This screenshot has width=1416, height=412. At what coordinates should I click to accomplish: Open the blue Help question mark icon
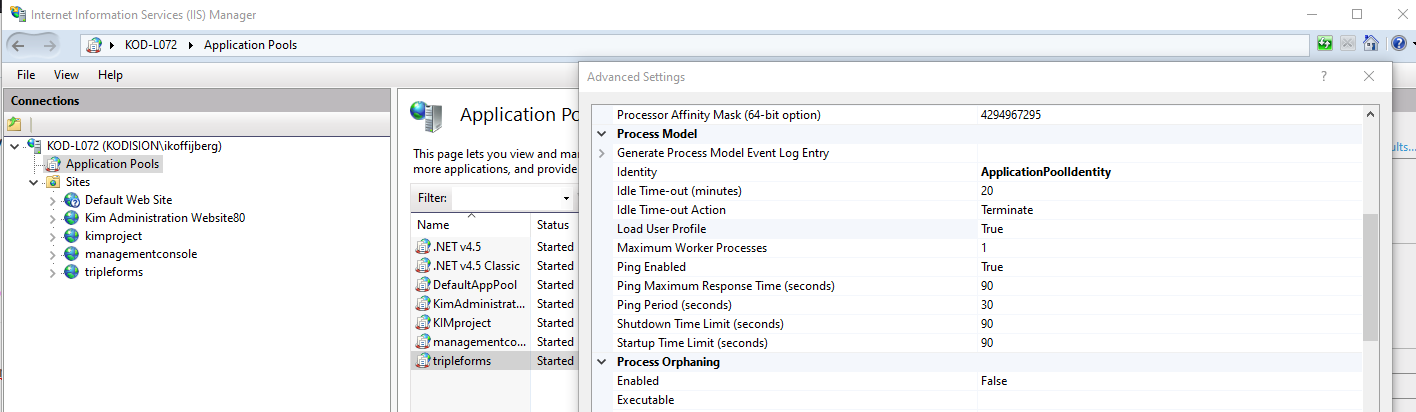coord(1398,44)
